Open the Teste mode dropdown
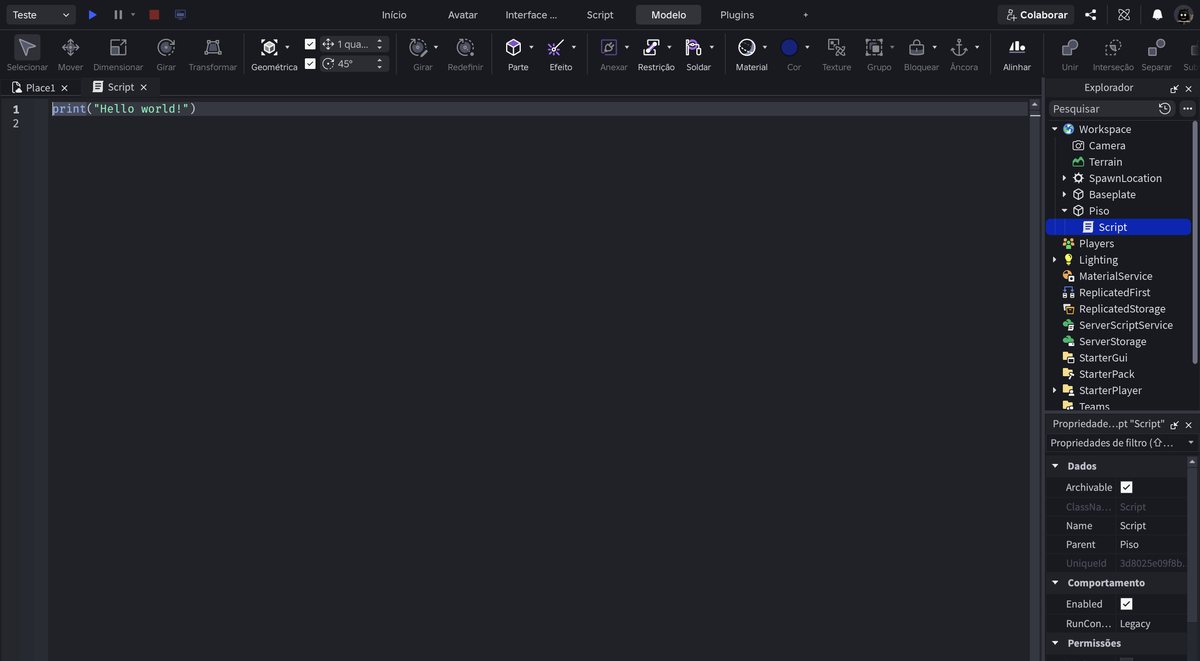 coord(39,15)
